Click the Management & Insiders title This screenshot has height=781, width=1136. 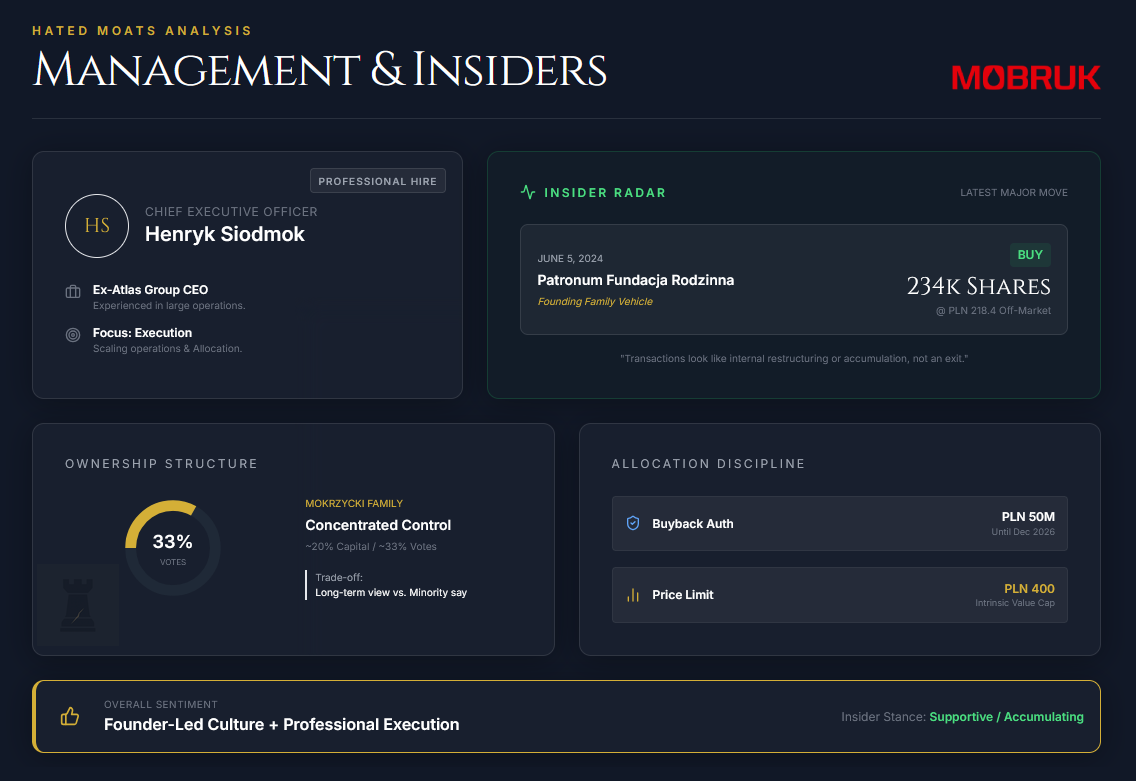320,70
